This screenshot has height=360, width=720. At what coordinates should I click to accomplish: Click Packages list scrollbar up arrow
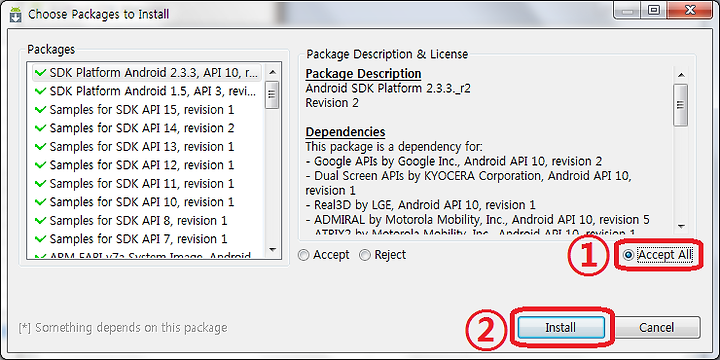(x=272, y=72)
